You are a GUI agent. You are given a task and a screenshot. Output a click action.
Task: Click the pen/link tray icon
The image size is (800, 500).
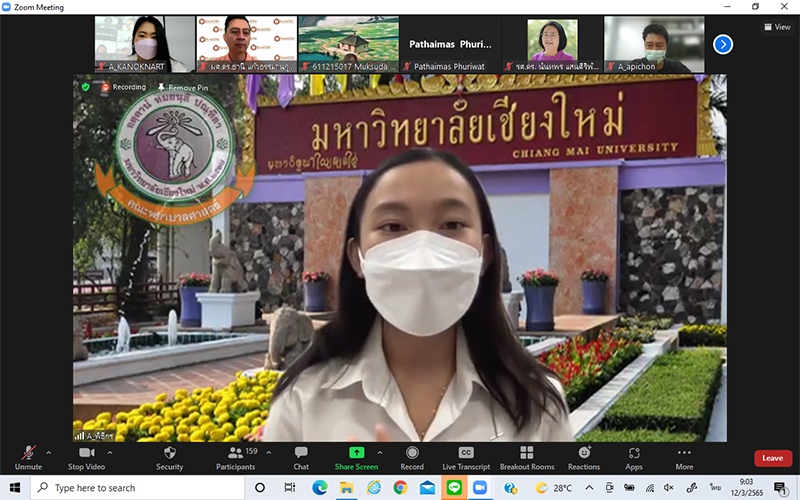coord(691,488)
